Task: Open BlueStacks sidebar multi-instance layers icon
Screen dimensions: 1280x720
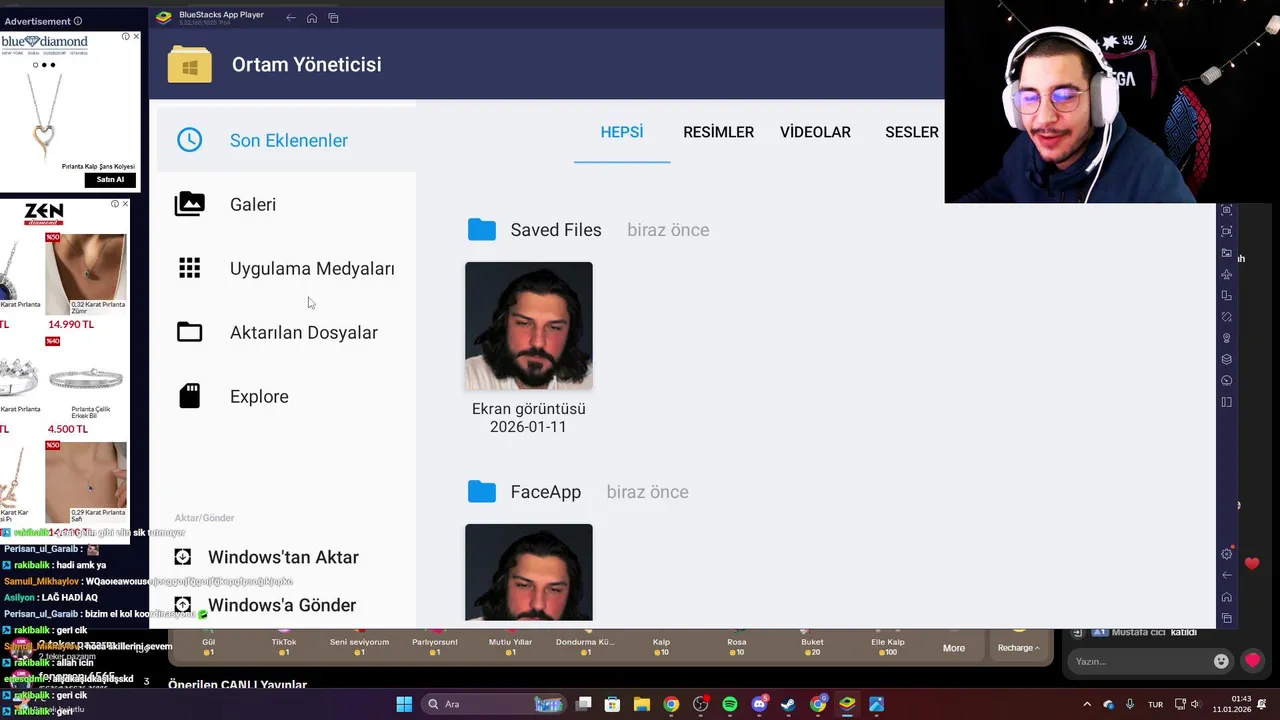Action: click(1227, 359)
